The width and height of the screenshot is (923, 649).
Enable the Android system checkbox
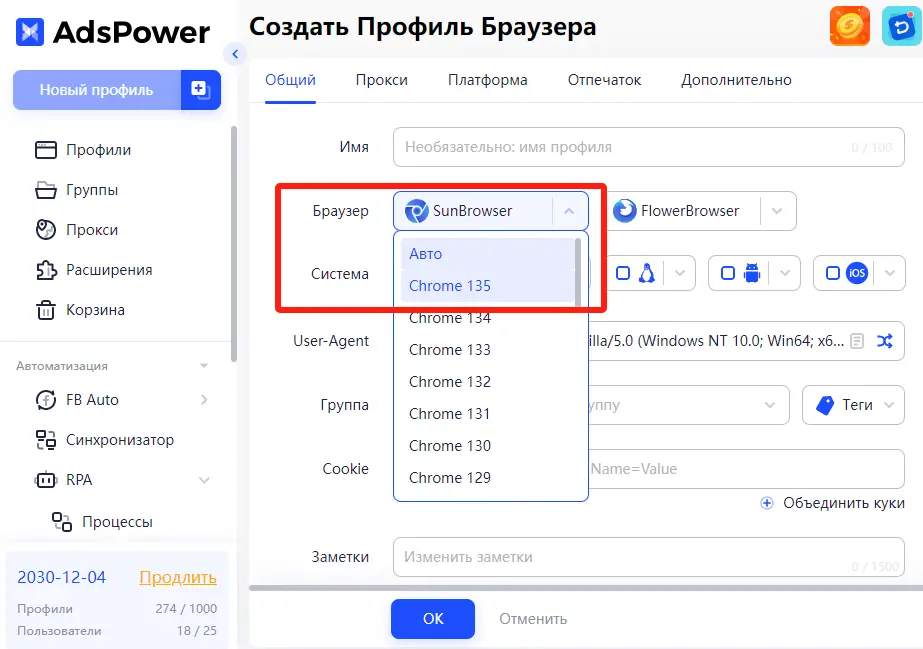coord(728,273)
